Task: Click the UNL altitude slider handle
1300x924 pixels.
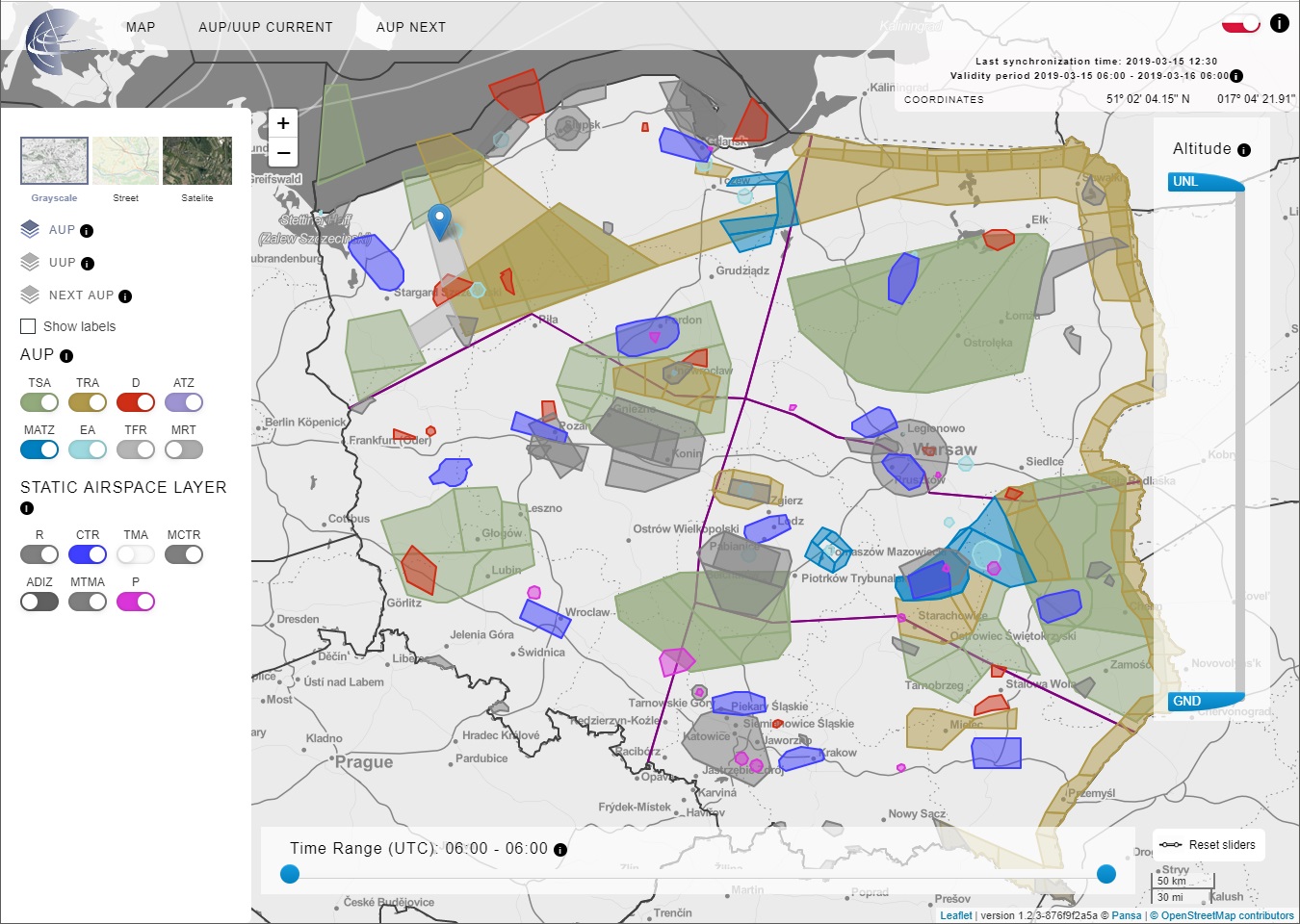Action: point(1207,182)
